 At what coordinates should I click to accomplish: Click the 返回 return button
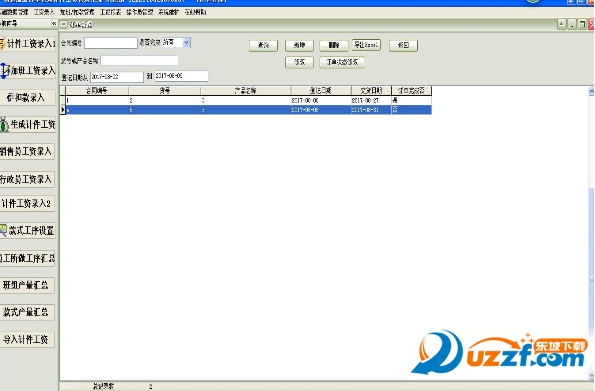click(403, 46)
